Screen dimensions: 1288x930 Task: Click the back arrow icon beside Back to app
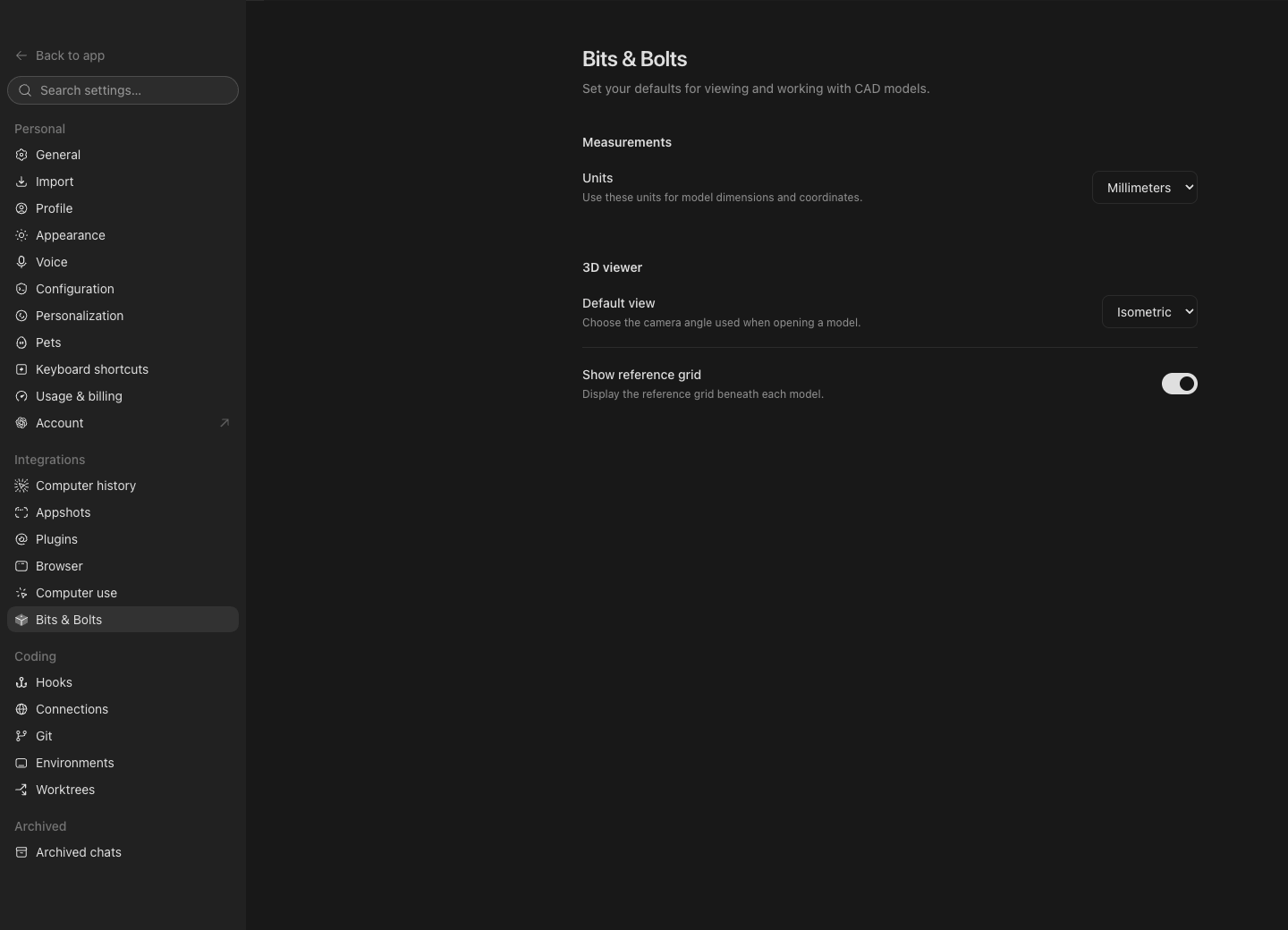[21, 55]
